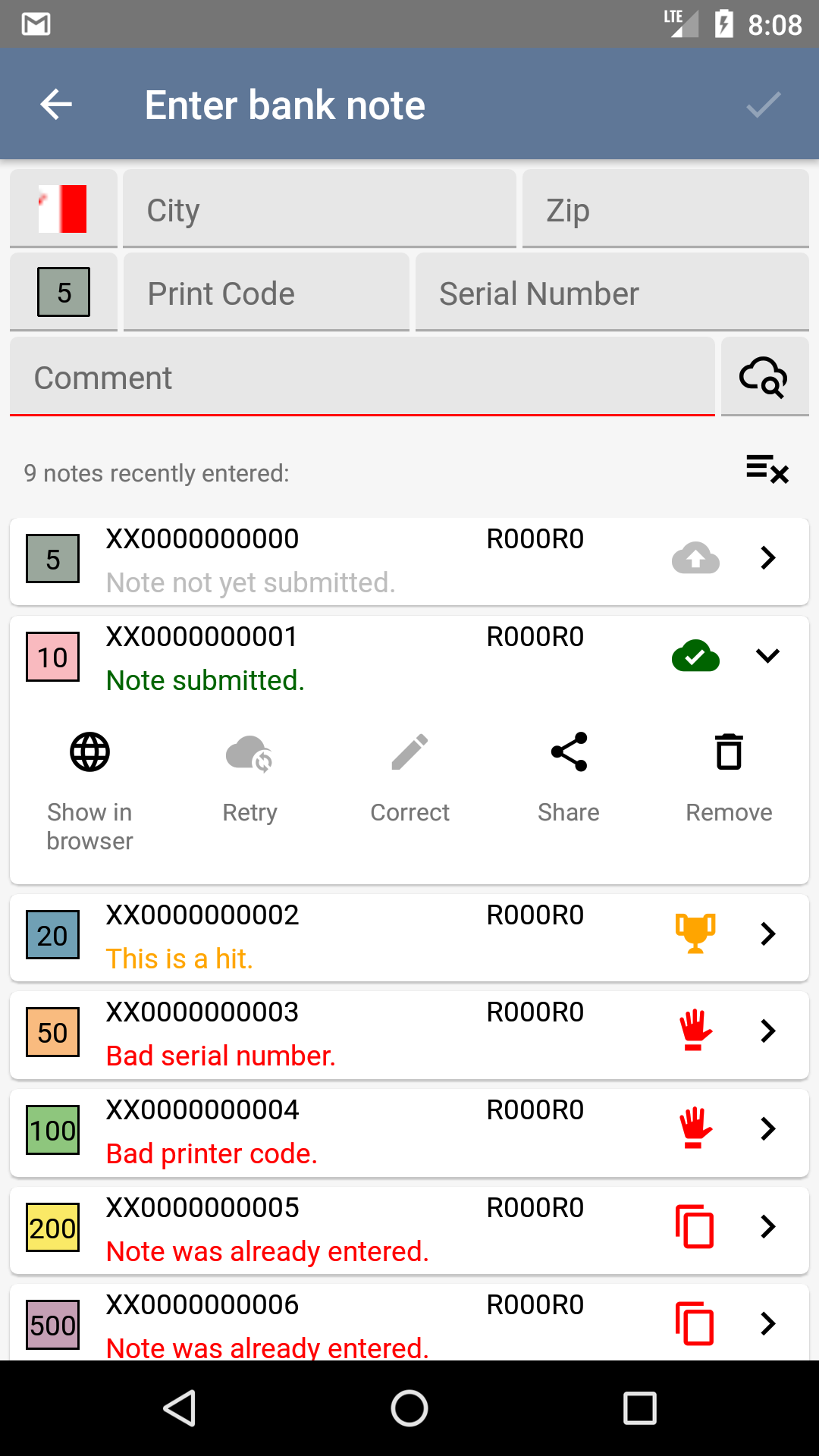Screen dimensions: 819x1456
Task: Tap the Zip input field
Action: [x=665, y=209]
